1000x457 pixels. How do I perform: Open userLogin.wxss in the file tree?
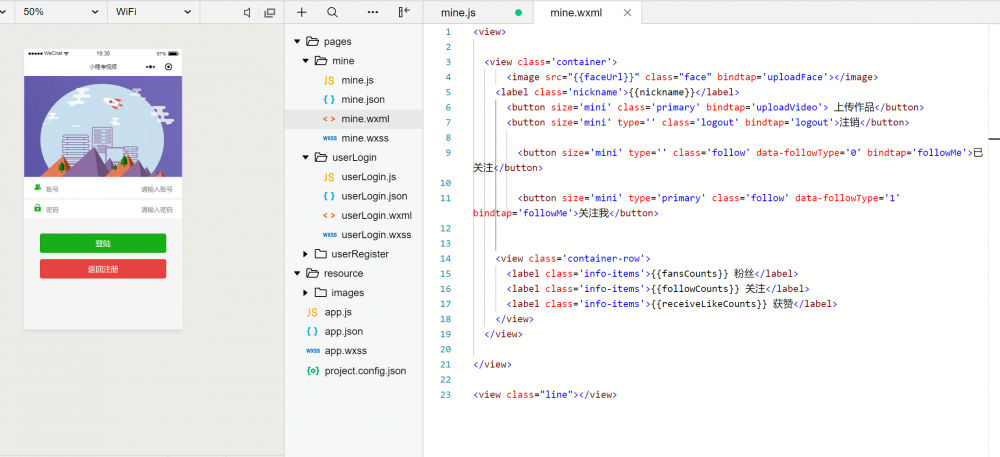tap(375, 235)
